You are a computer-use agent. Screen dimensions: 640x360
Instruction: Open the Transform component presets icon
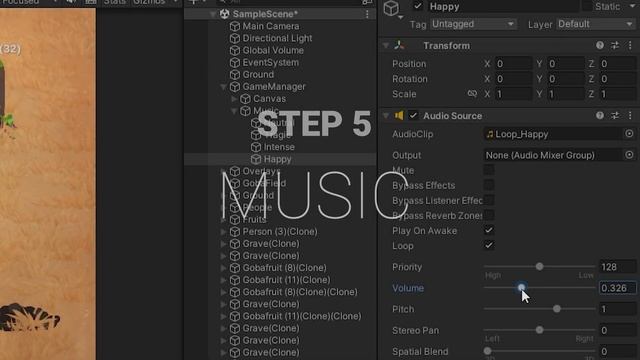tap(615, 45)
